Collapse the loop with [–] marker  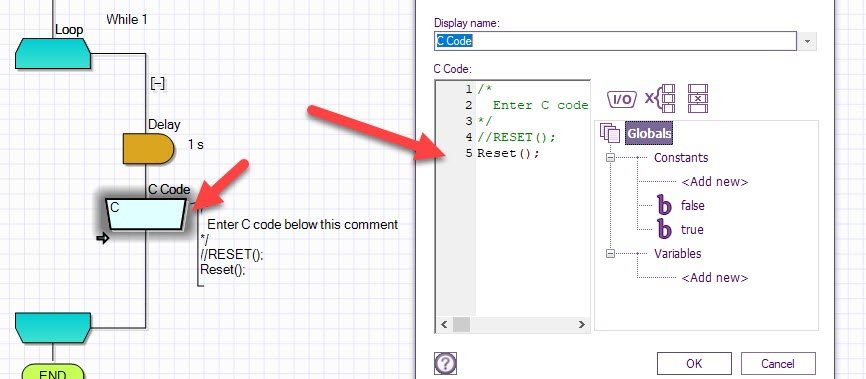click(x=158, y=83)
